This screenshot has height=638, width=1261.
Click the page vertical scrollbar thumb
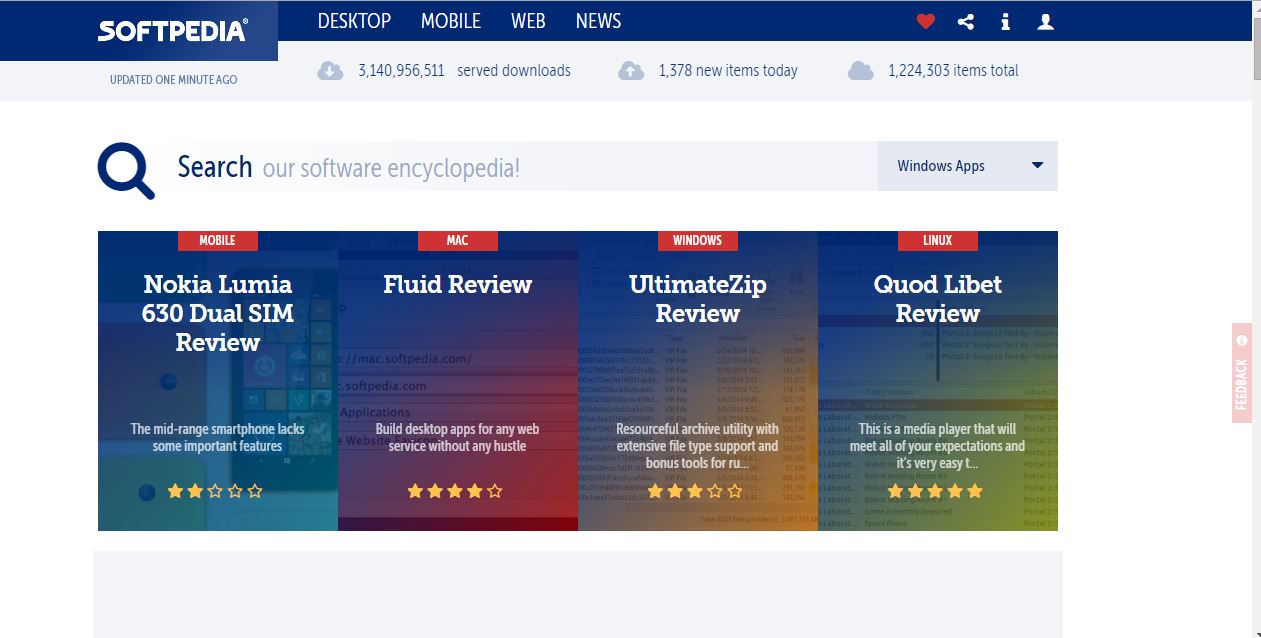coord(1256,48)
